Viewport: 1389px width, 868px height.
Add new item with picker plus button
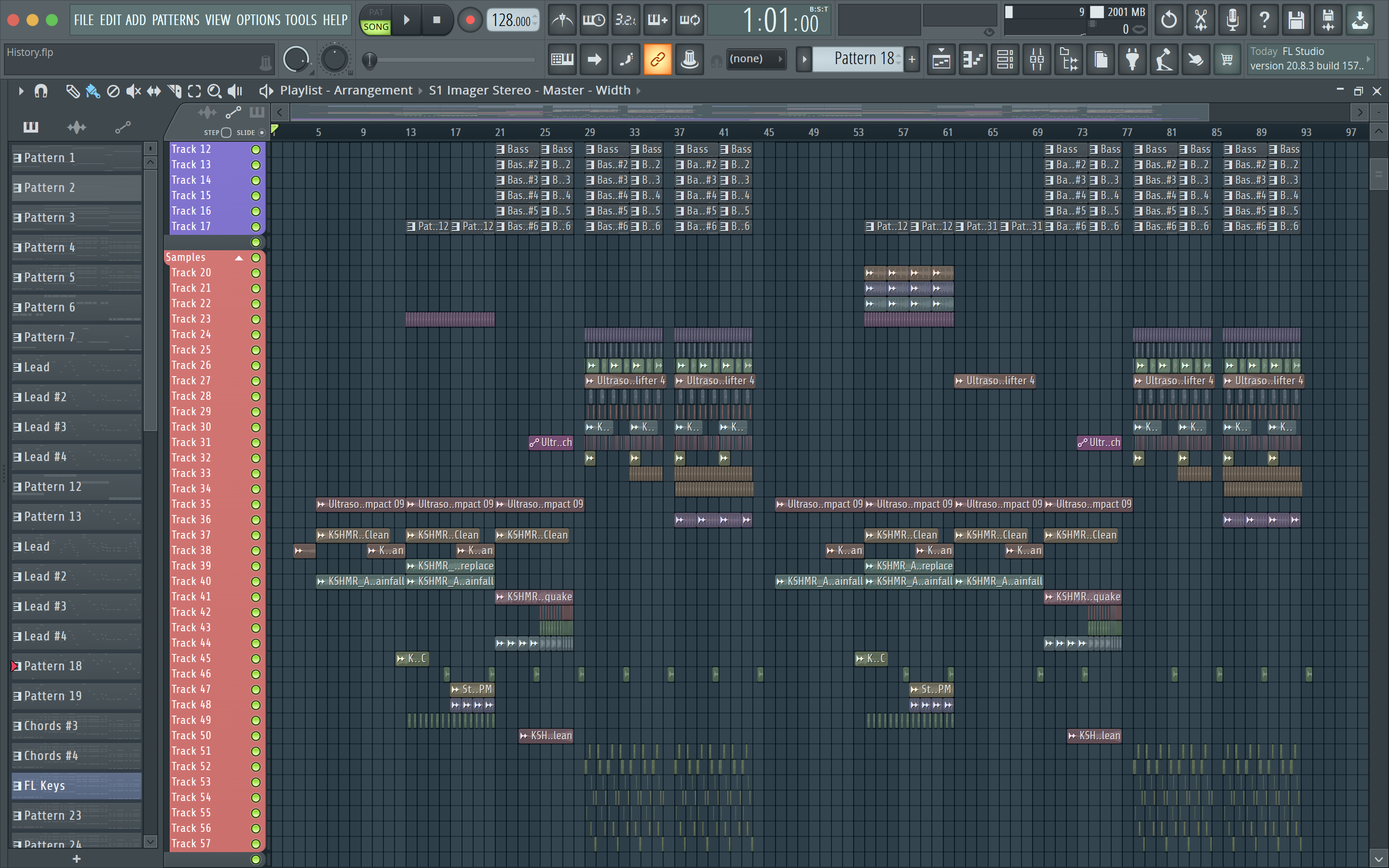[76, 859]
